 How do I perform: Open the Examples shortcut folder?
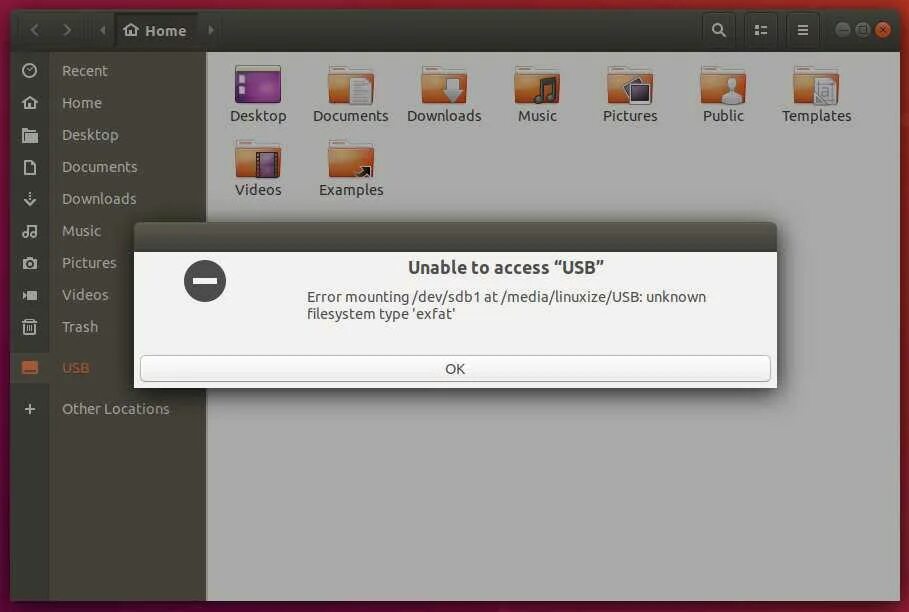351,159
